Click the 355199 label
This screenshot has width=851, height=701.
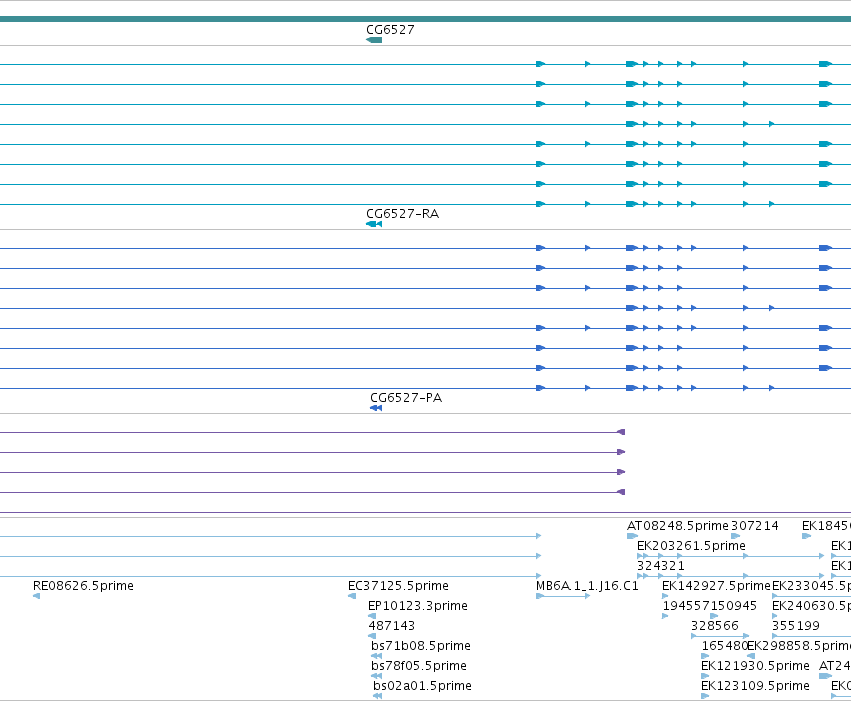[x=796, y=626]
